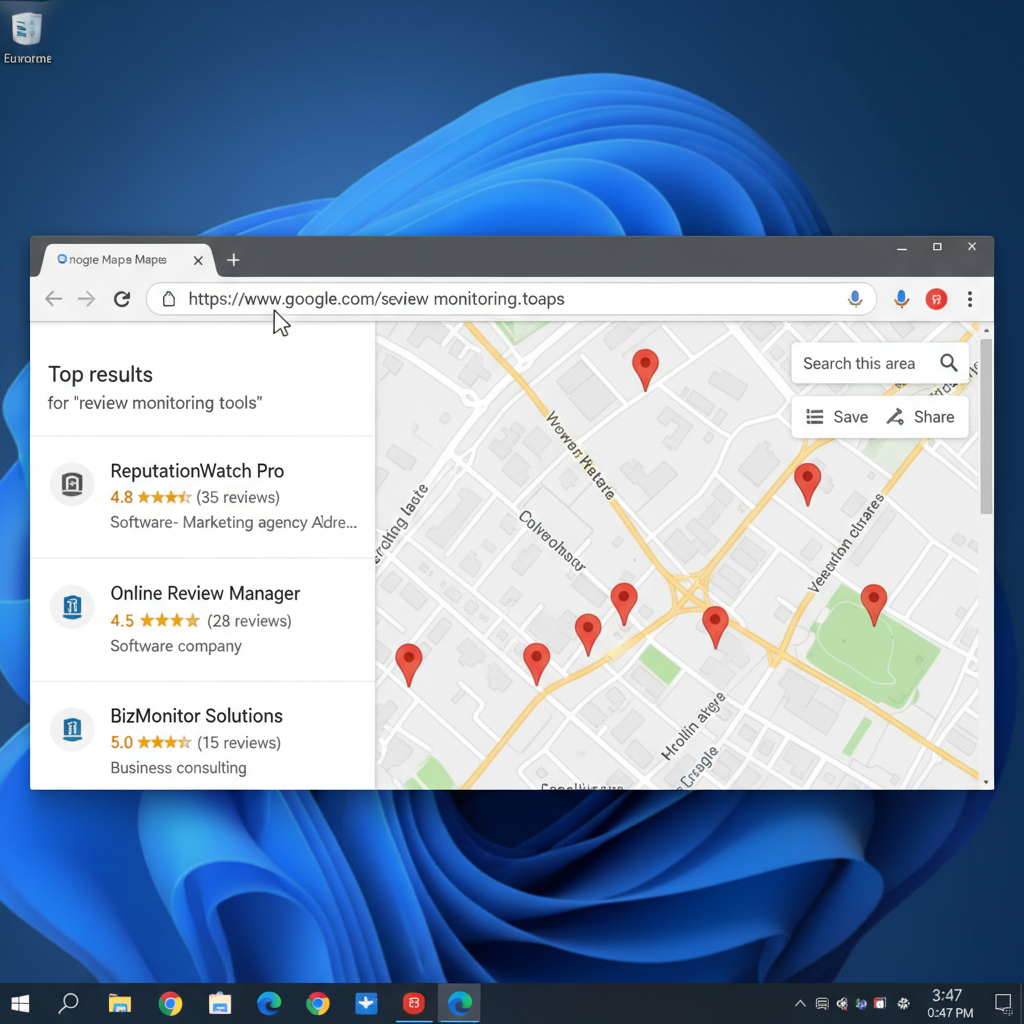
Task: Click the "Top results" heading
Action: click(101, 374)
